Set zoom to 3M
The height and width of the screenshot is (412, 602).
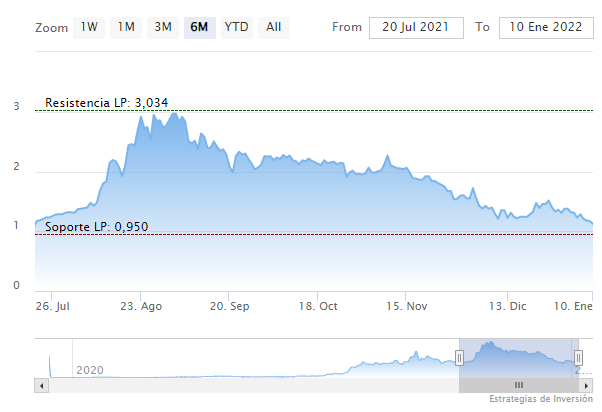[x=163, y=27]
